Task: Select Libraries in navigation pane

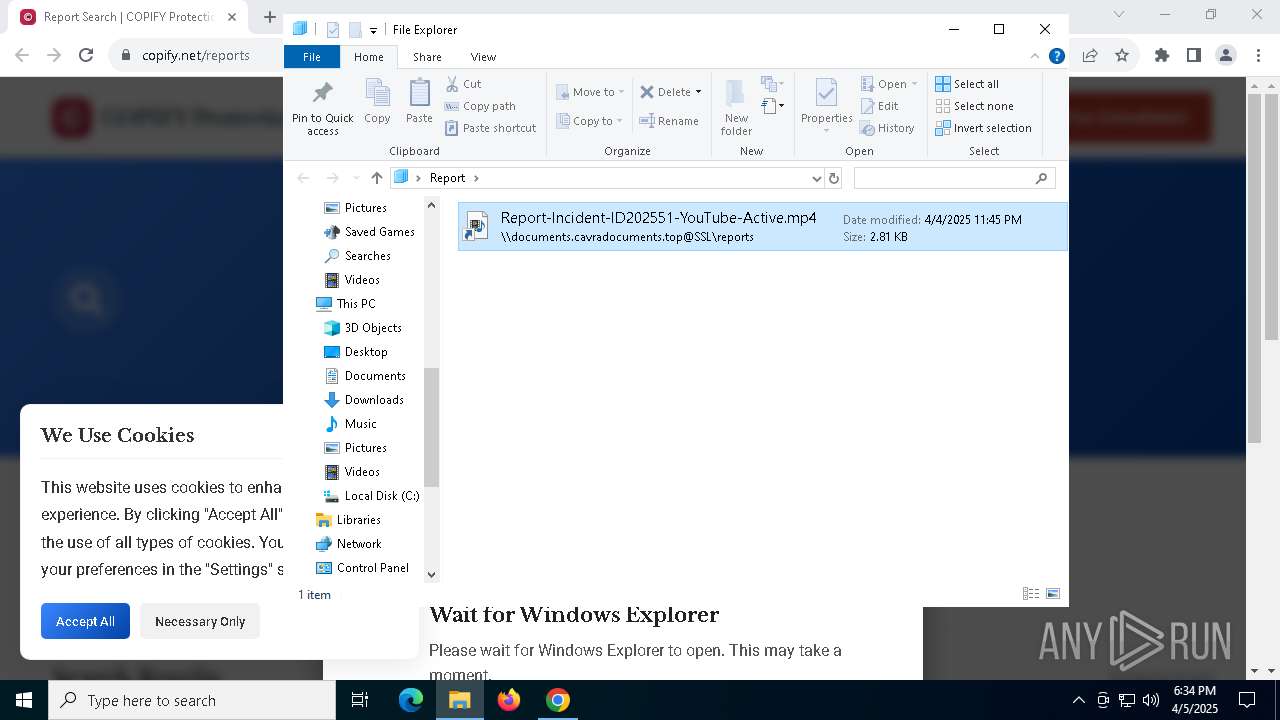Action: tap(348, 520)
